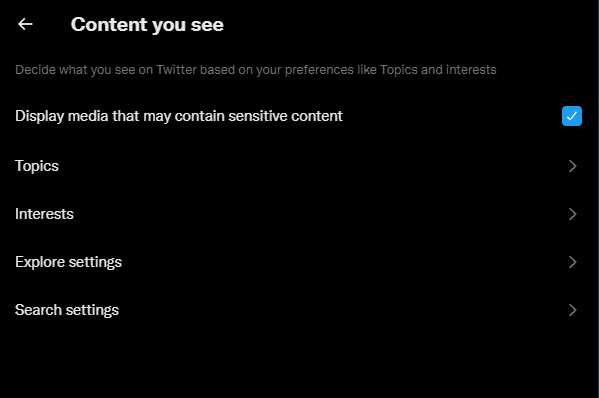
Task: Uncheck the sensitive content checkbox
Action: (x=571, y=116)
